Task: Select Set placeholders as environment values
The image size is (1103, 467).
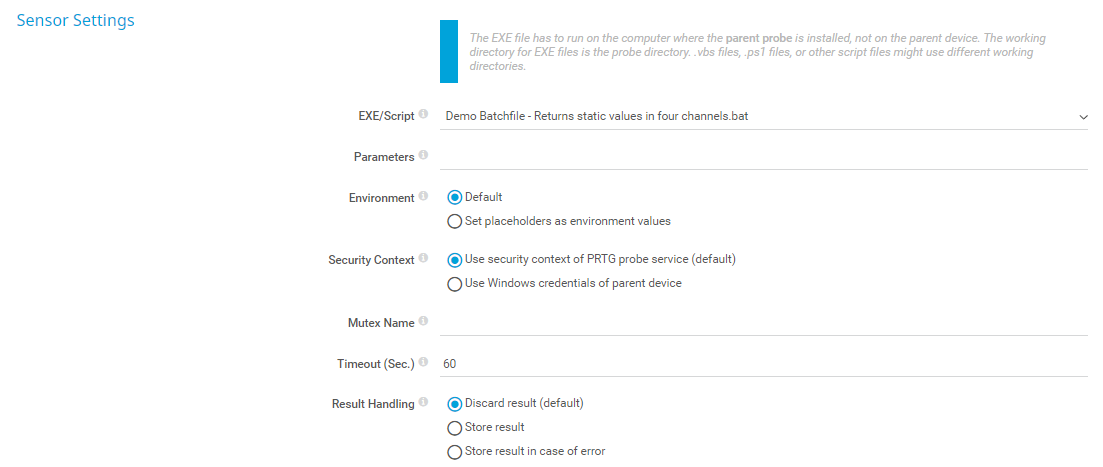Action: coord(455,221)
